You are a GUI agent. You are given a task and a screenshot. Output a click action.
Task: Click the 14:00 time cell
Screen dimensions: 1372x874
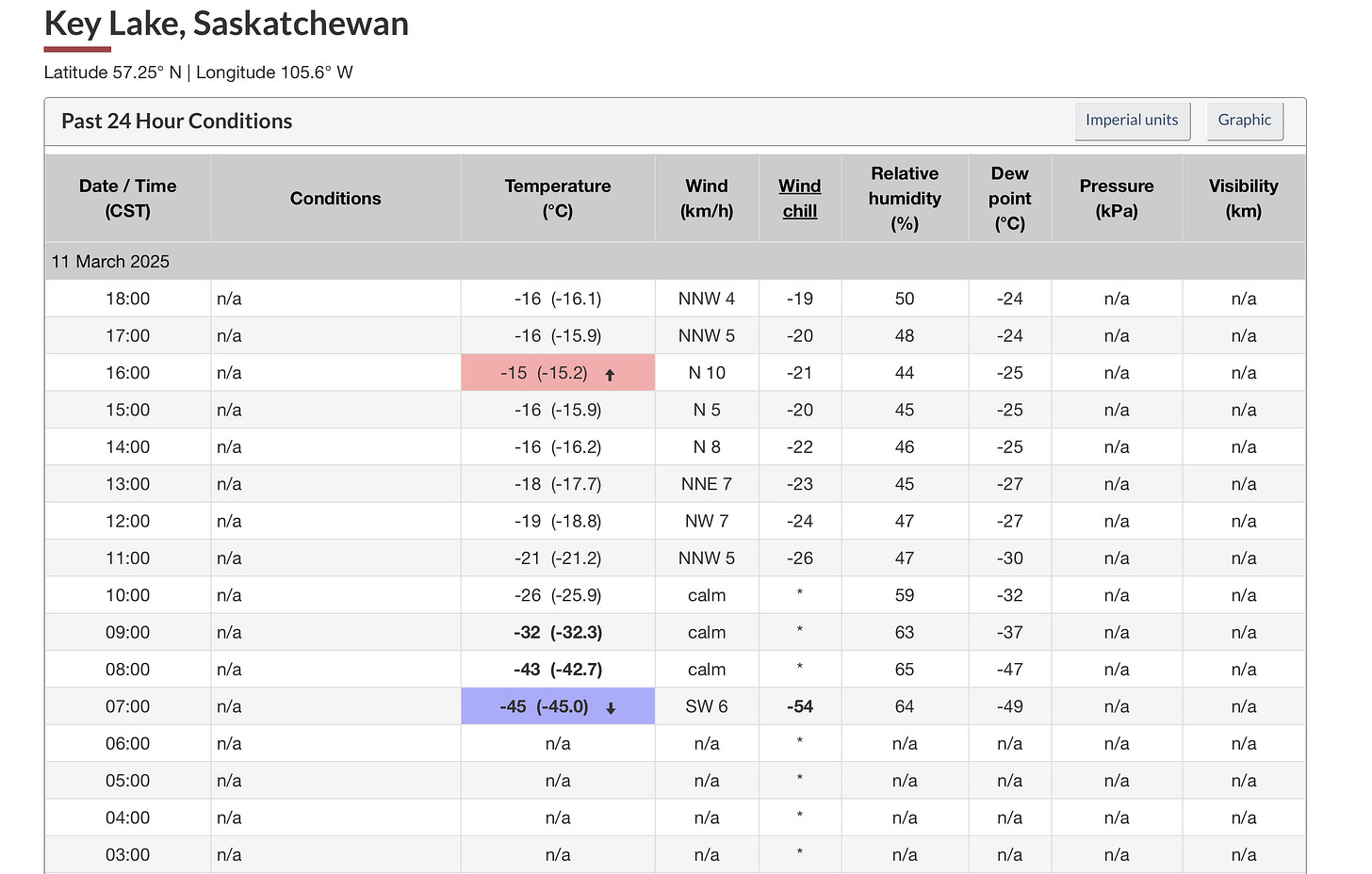(128, 446)
